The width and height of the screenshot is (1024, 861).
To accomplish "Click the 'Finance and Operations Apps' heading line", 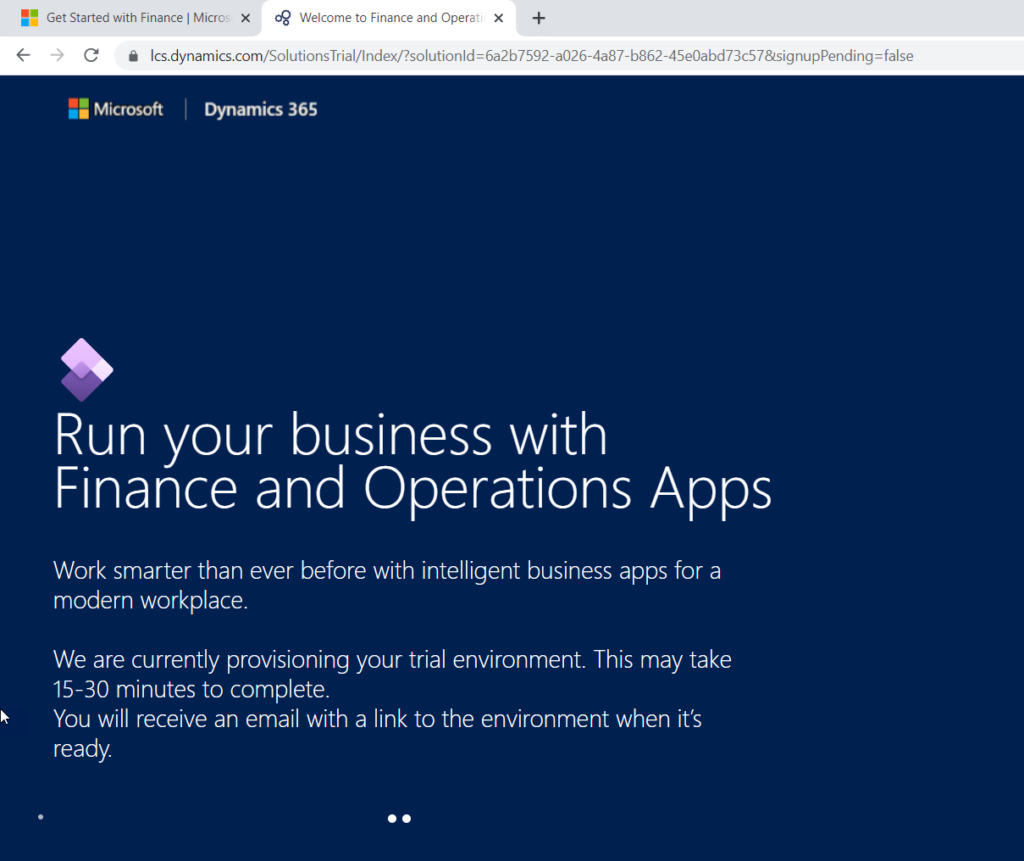I will coord(413,490).
